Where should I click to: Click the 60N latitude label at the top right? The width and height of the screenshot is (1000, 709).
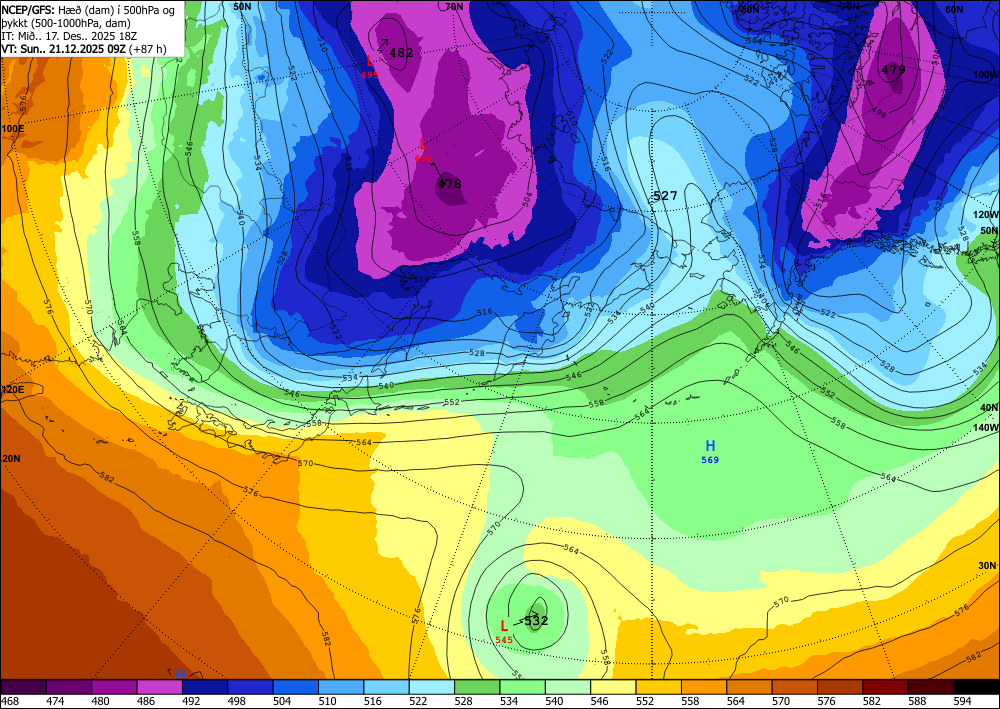coord(954,10)
